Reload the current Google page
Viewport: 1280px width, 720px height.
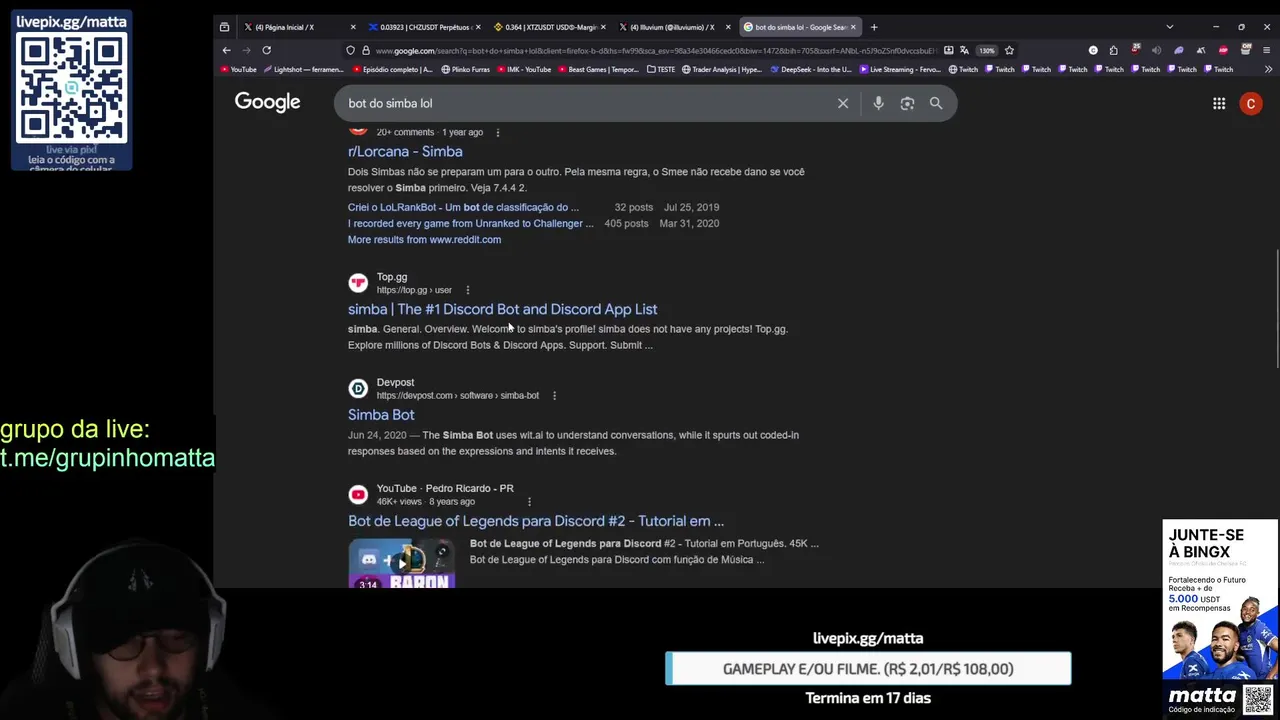[x=266, y=50]
